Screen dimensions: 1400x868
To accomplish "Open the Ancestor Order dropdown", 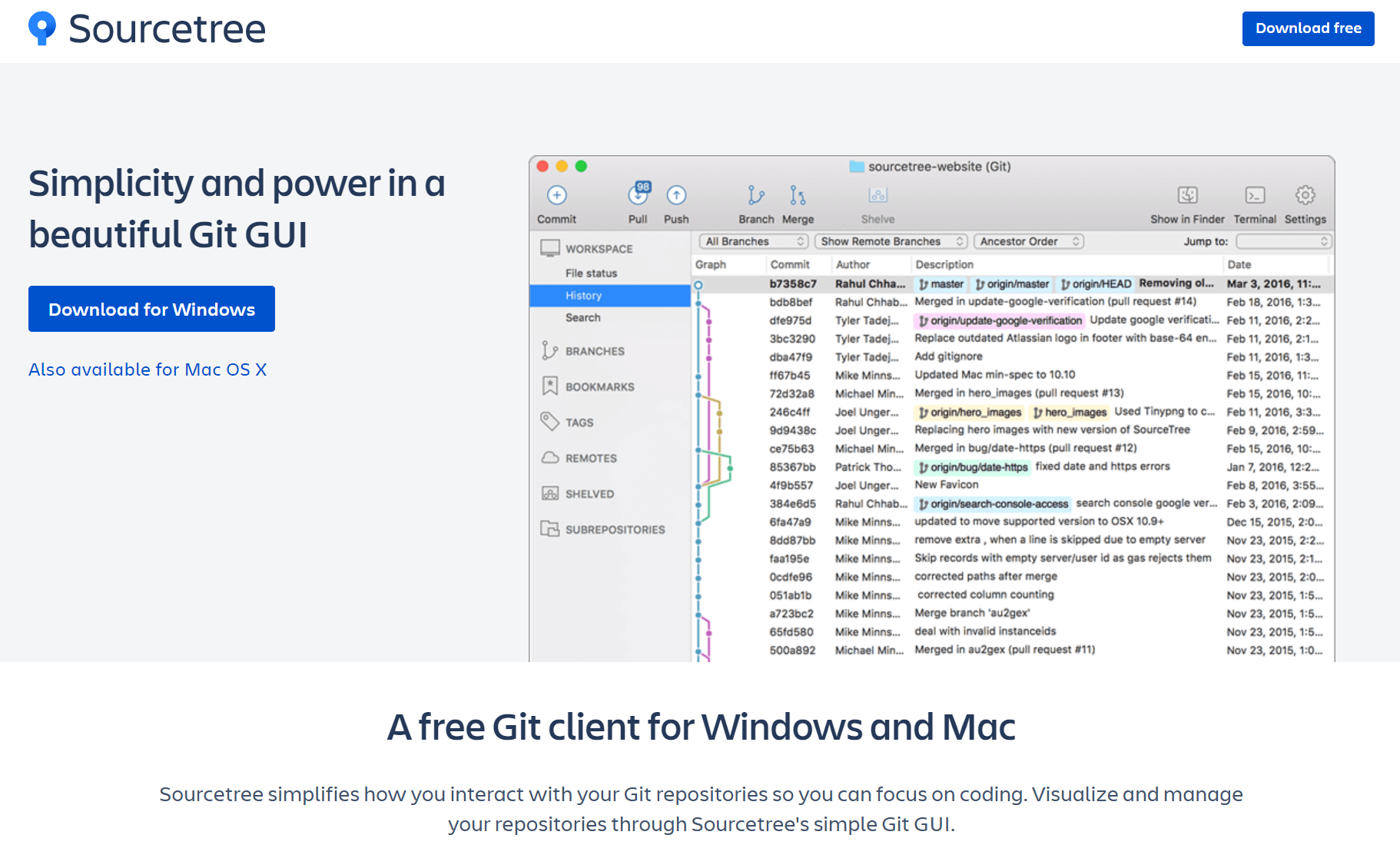I will [x=1029, y=241].
